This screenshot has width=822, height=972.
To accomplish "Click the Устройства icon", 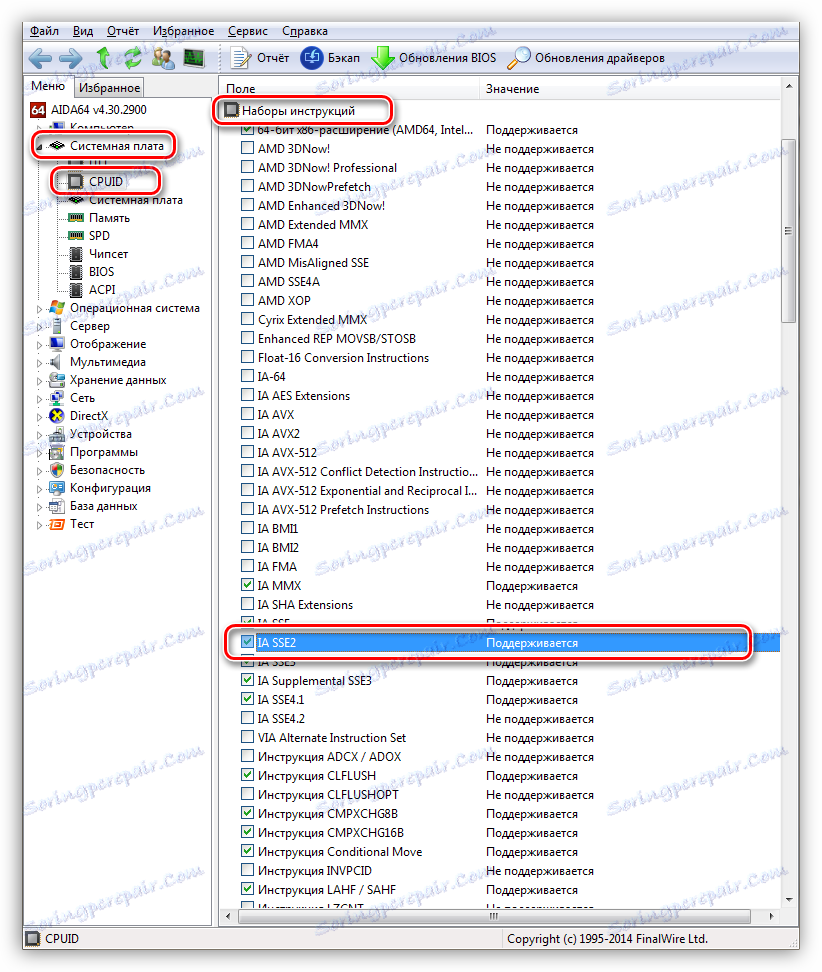I will 57,433.
